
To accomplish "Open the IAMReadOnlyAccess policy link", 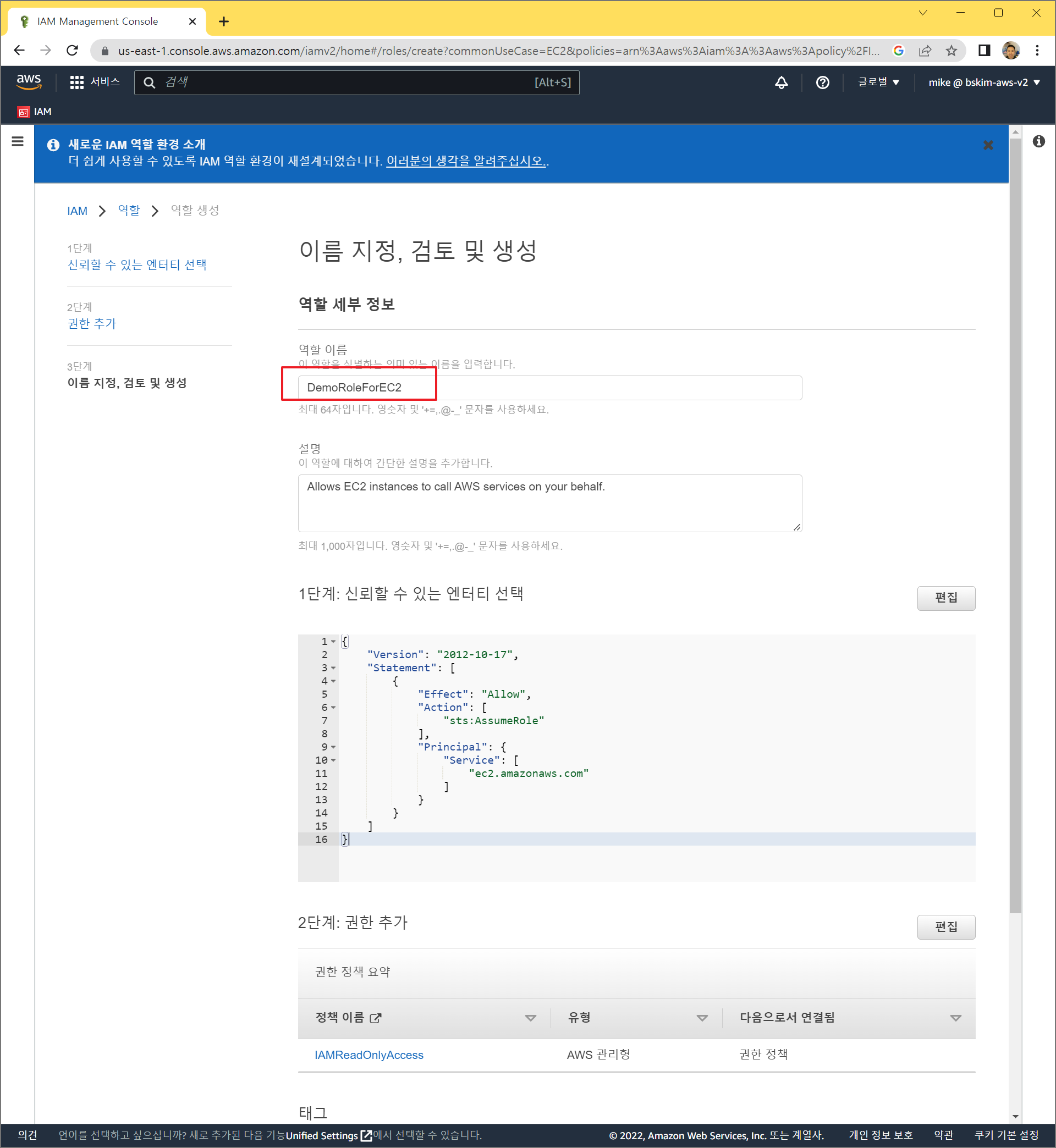I will [369, 1055].
